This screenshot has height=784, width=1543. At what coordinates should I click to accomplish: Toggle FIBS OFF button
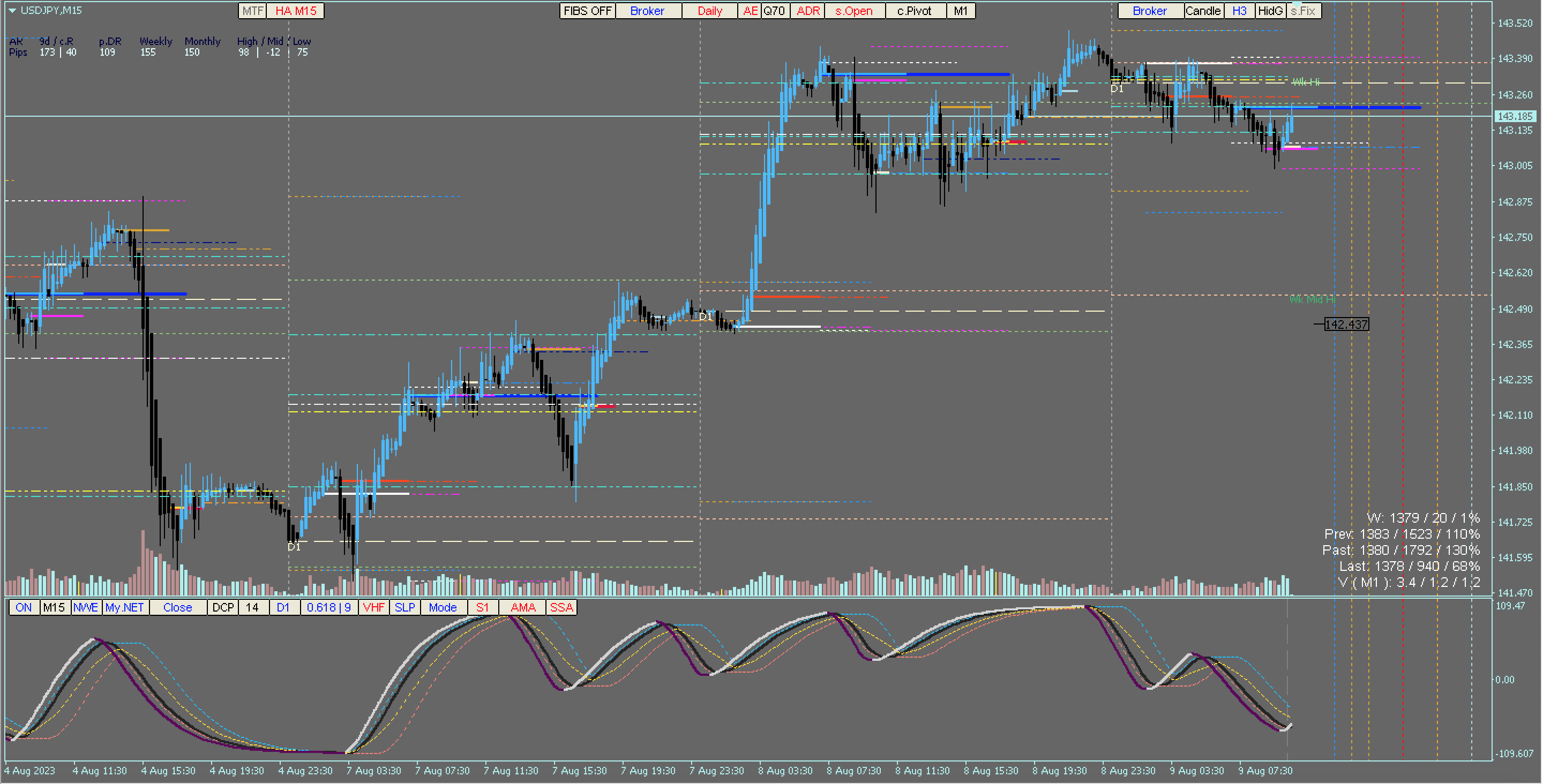[x=587, y=11]
